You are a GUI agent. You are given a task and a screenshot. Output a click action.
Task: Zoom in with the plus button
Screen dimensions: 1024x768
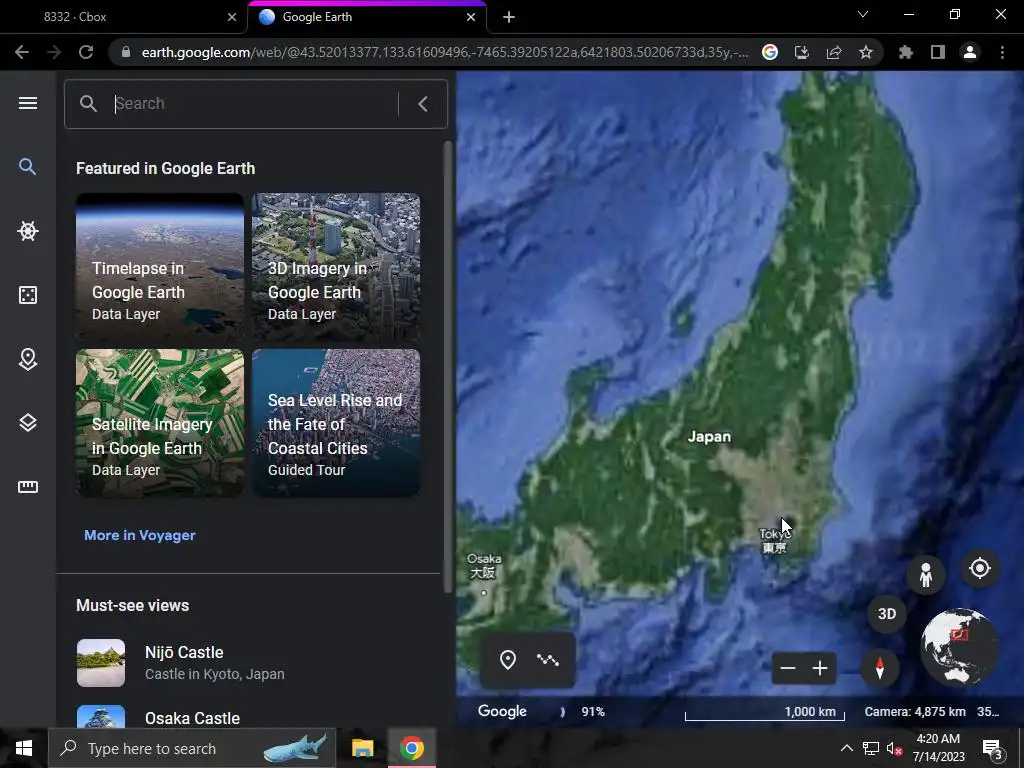click(x=820, y=668)
